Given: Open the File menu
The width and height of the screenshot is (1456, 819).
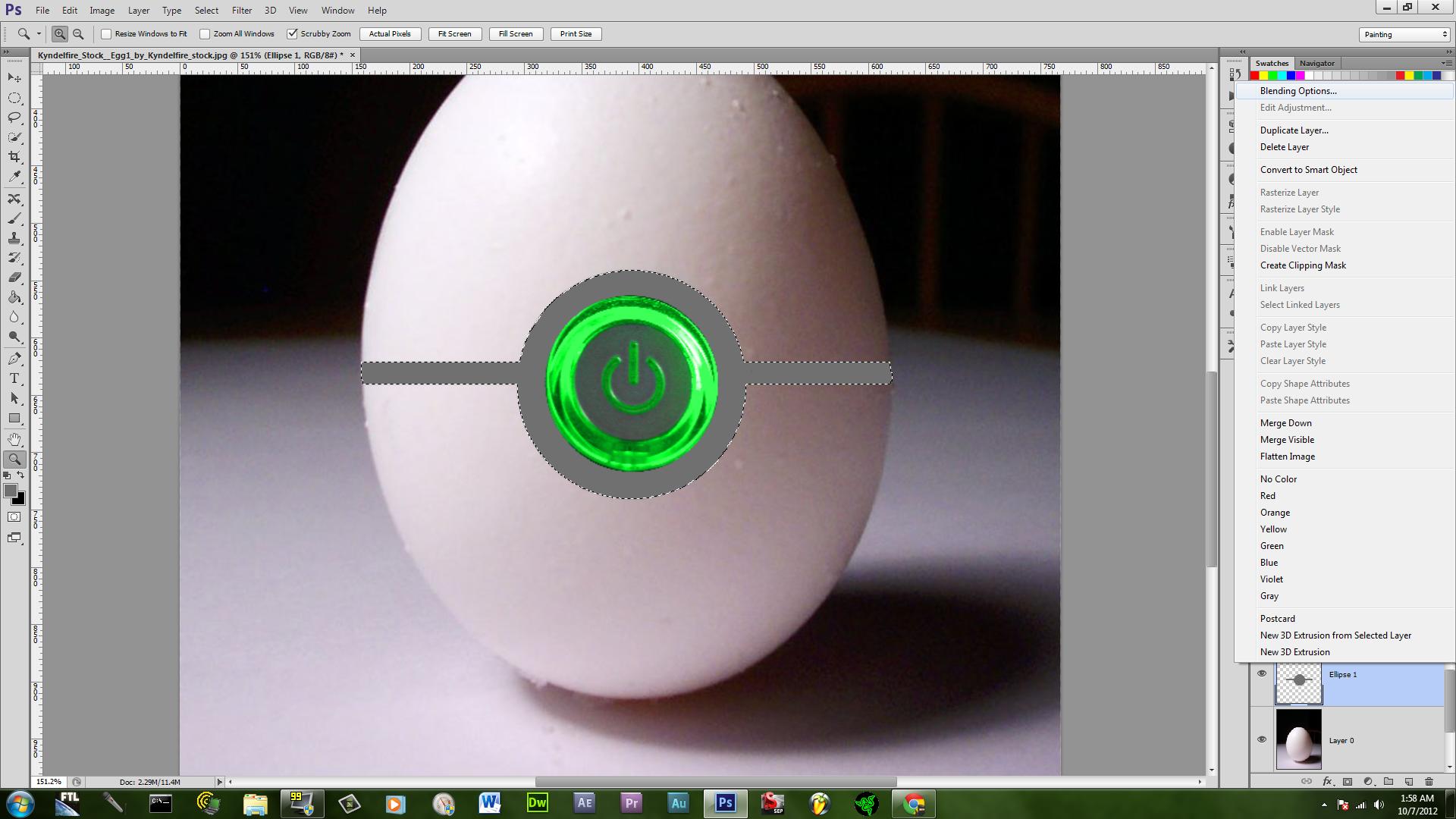Looking at the screenshot, I should (42, 11).
